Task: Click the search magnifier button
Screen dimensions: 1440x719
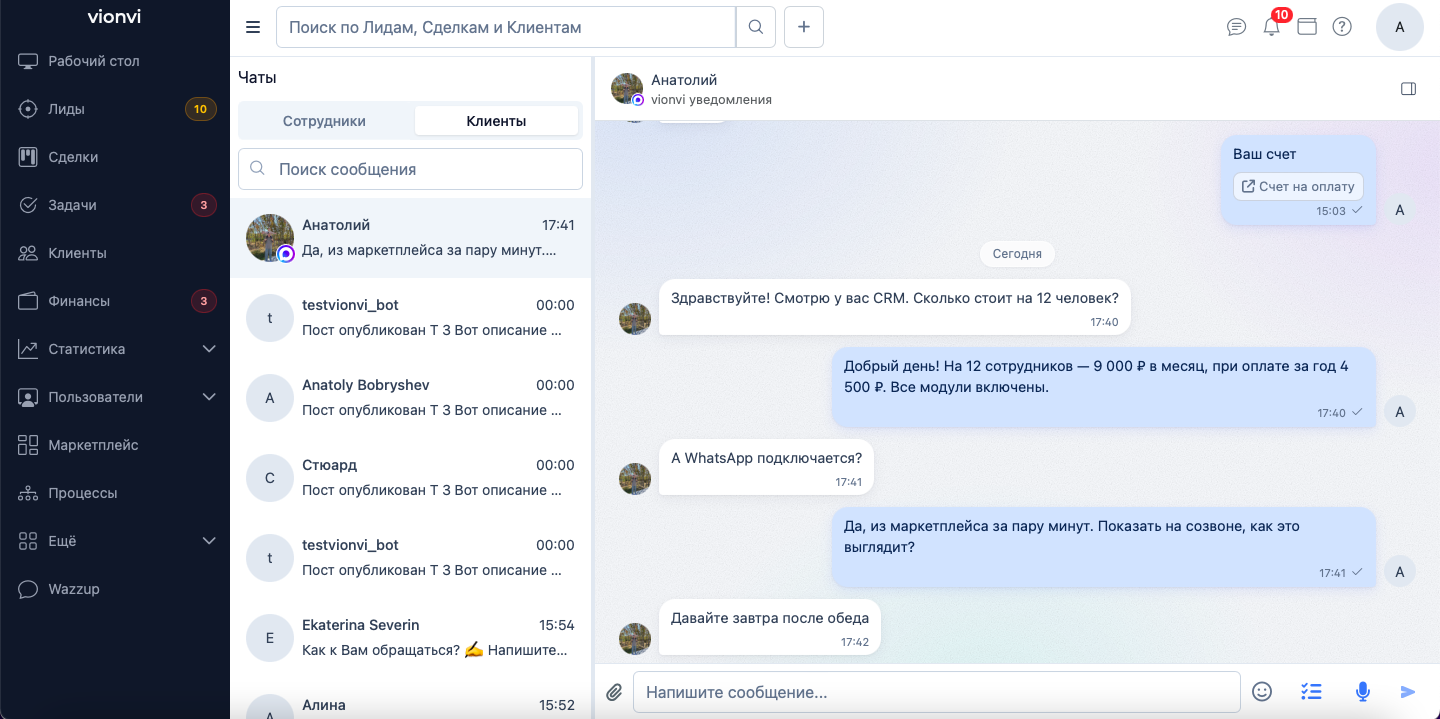Action: 756,27
